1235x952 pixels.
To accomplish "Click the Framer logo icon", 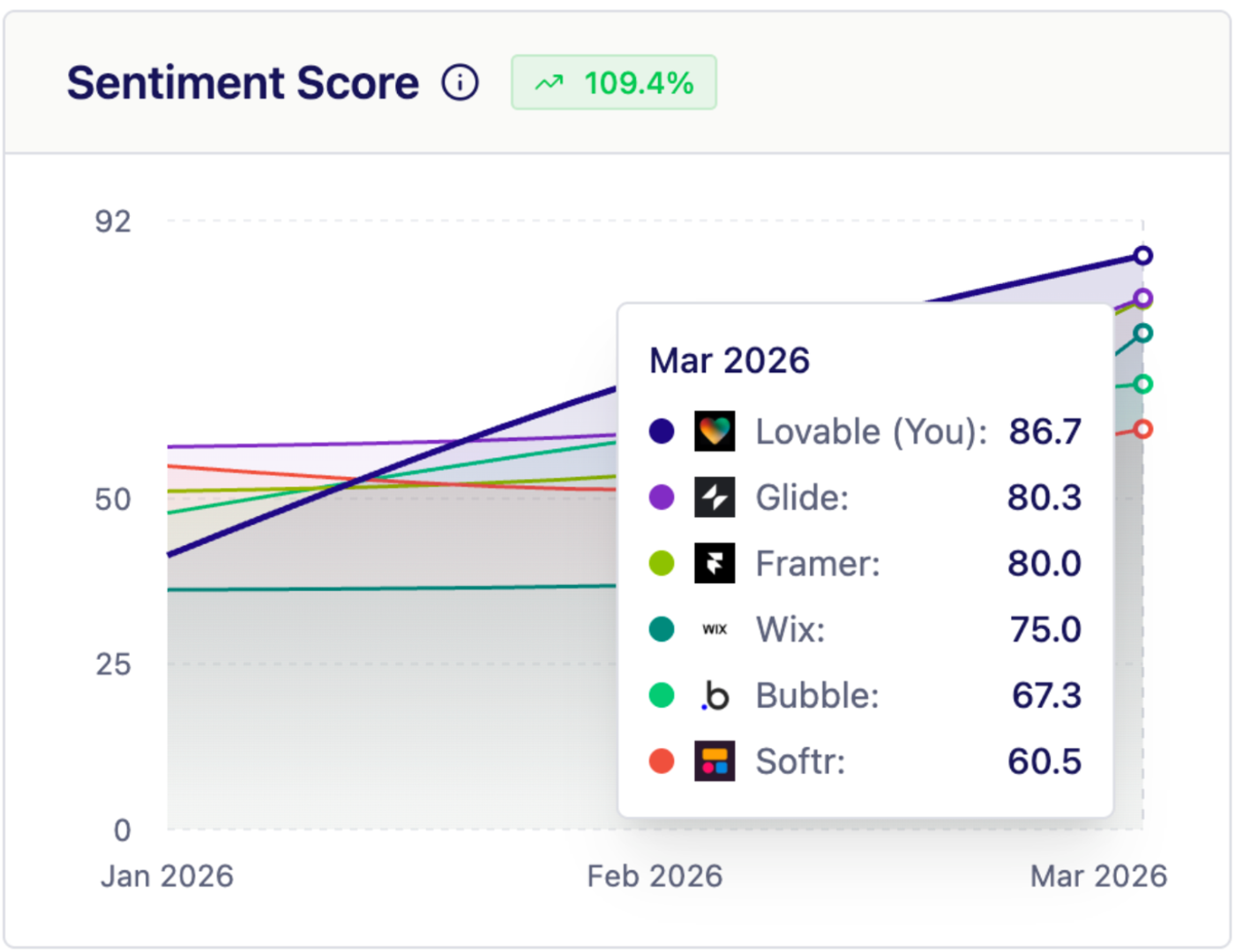I will coord(715,563).
